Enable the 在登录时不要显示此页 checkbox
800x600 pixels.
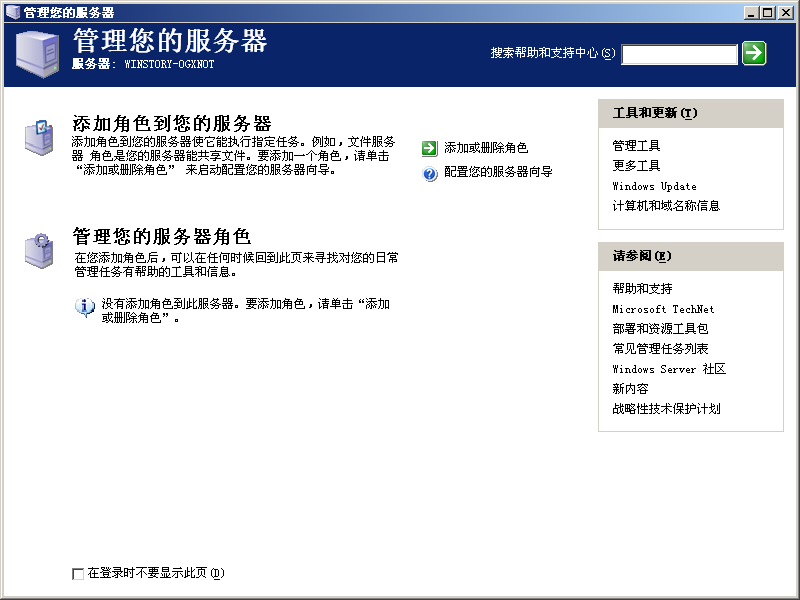(78, 573)
